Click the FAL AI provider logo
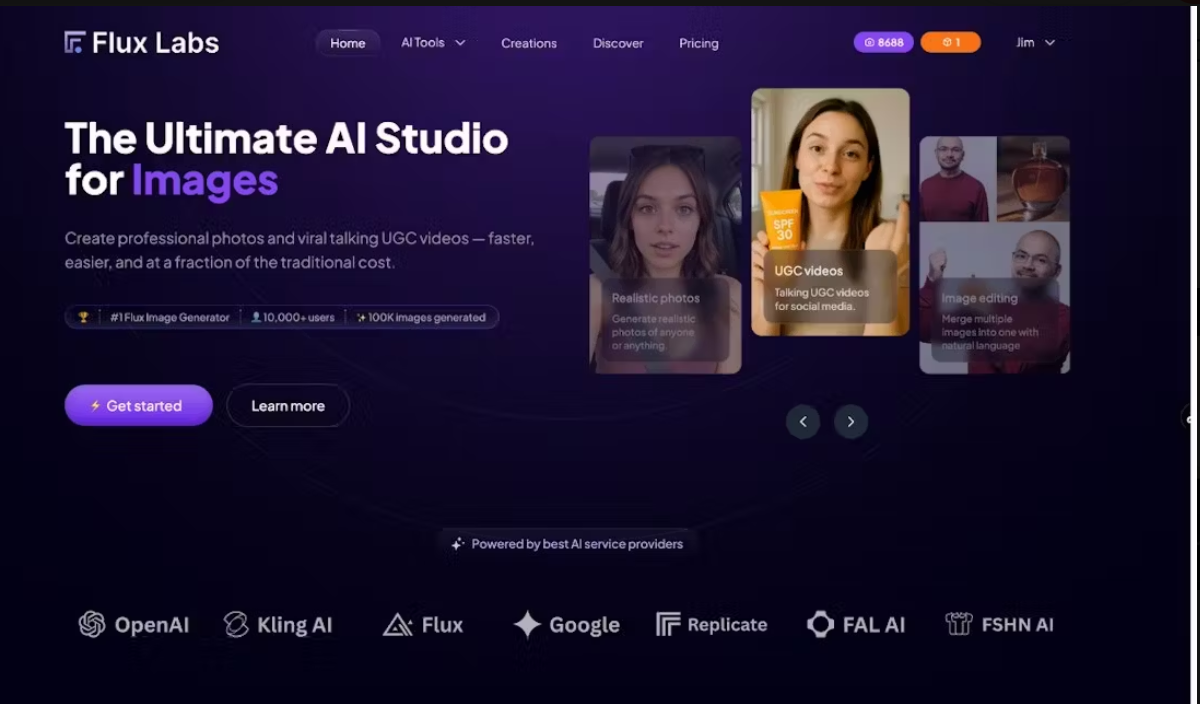Screen dimensions: 1200x704 (x=856, y=625)
